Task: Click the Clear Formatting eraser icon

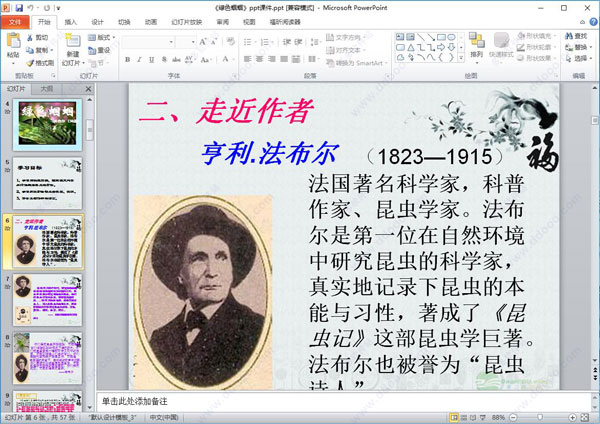Action: (x=230, y=42)
